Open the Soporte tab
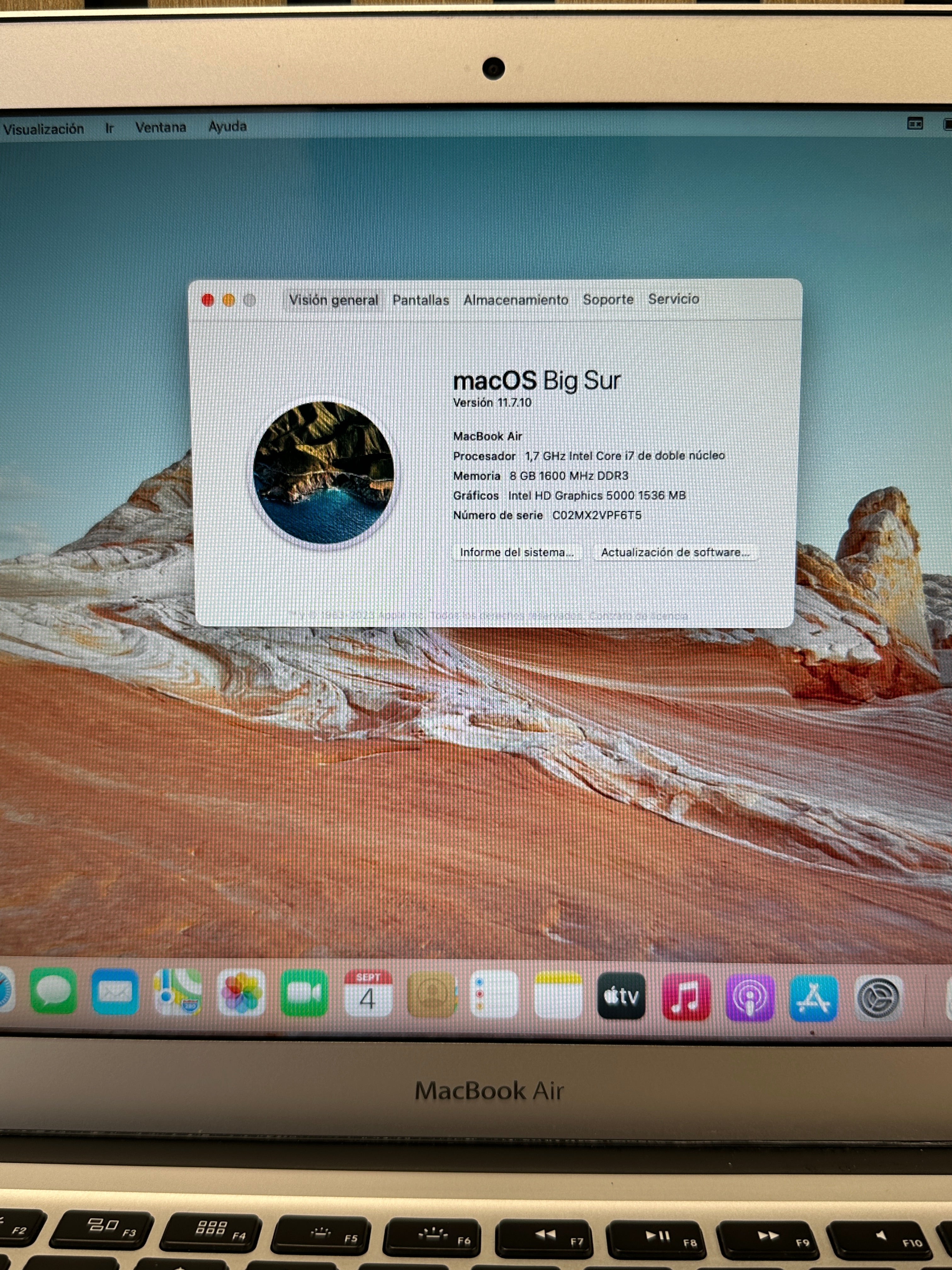 [608, 300]
